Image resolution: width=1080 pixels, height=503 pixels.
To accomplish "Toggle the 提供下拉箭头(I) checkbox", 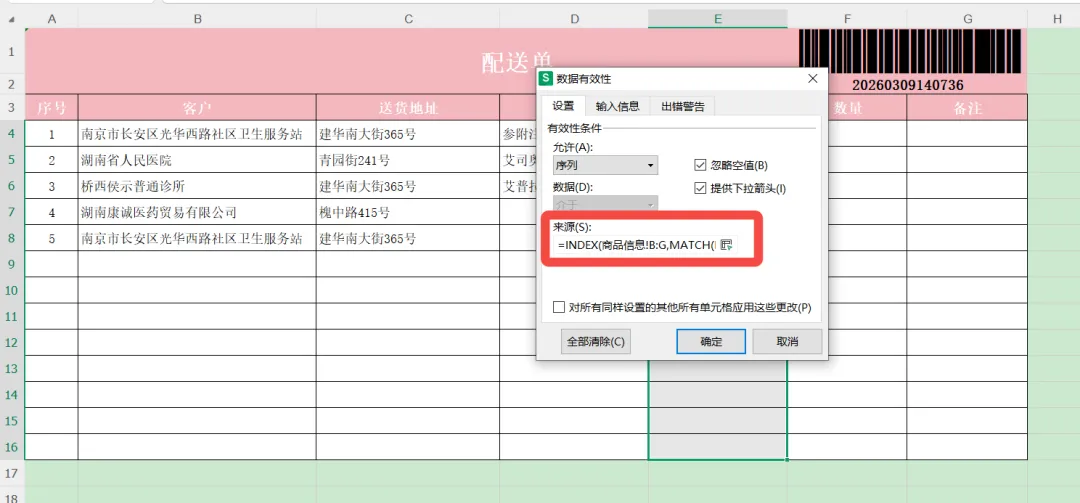I will coord(700,187).
